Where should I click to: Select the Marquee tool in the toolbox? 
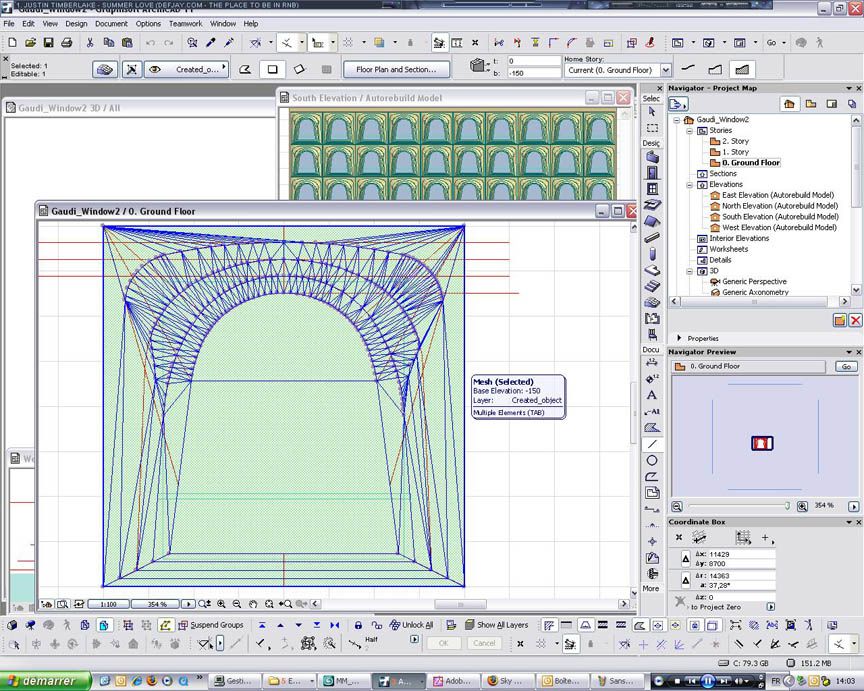click(652, 128)
